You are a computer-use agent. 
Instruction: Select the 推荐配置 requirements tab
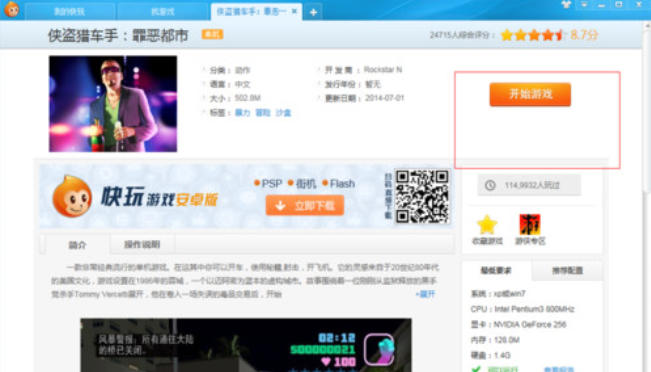(x=567, y=271)
